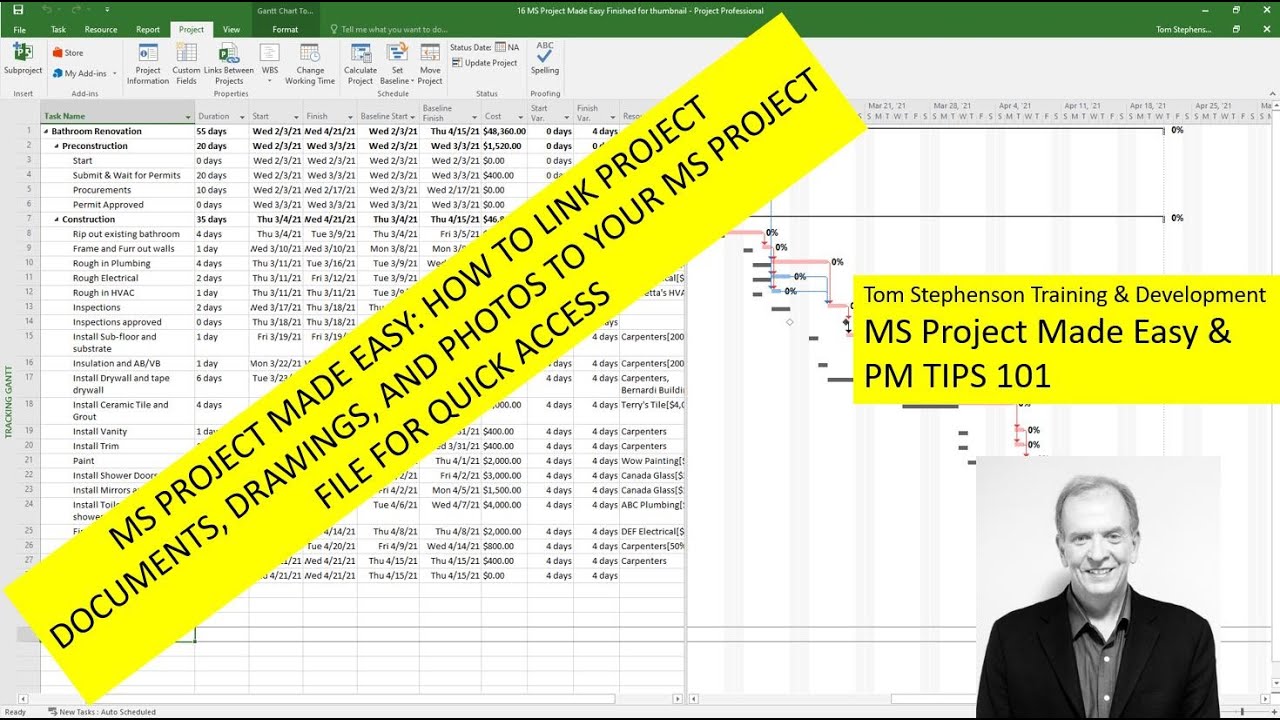Image resolution: width=1280 pixels, height=720 pixels.
Task: Select the 'Install Vanity' task
Action: [x=100, y=432]
